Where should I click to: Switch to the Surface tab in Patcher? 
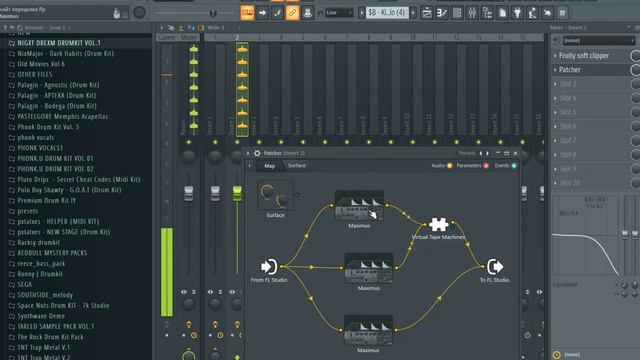pos(297,165)
